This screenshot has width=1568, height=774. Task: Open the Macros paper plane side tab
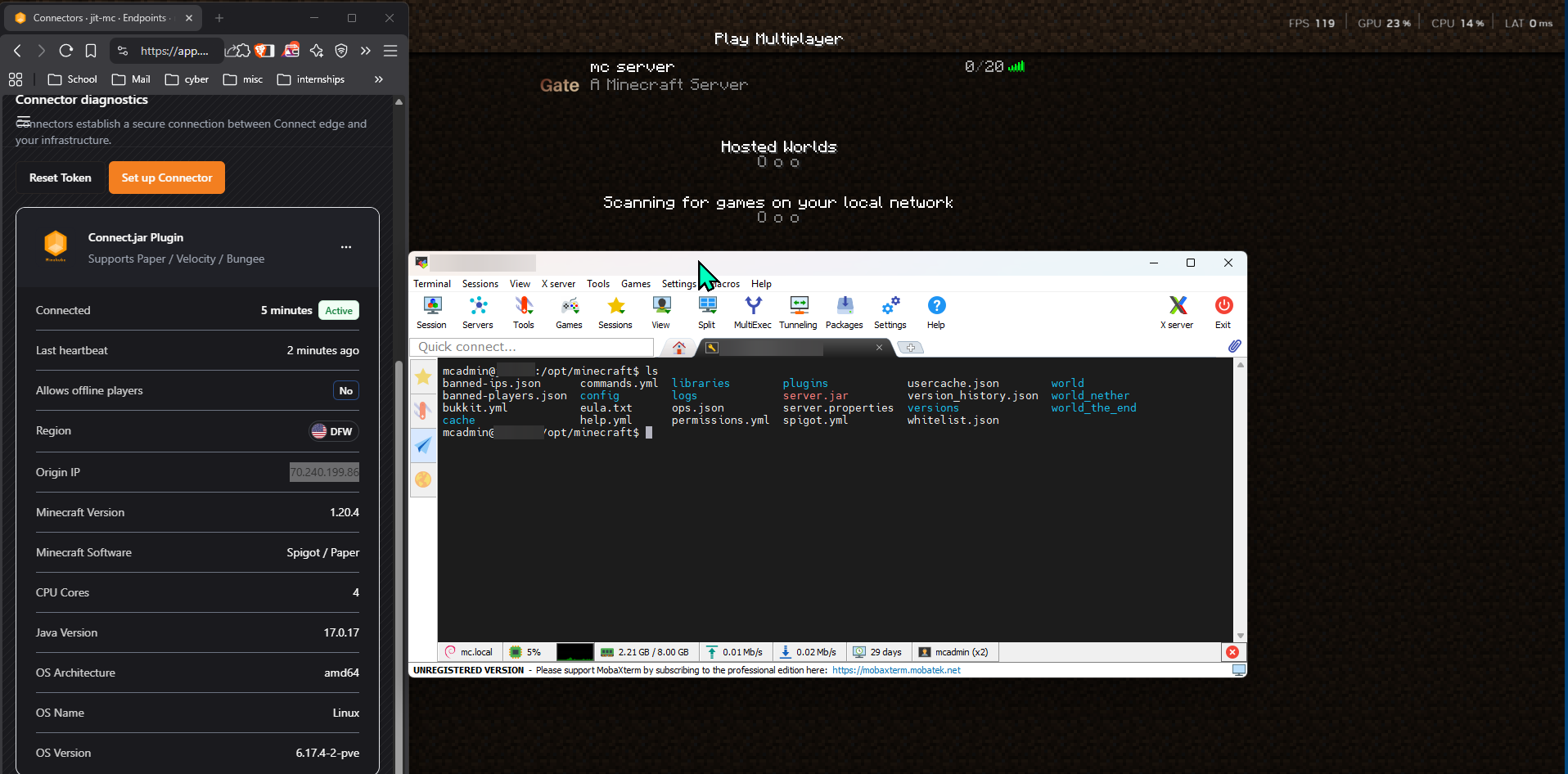[423, 445]
